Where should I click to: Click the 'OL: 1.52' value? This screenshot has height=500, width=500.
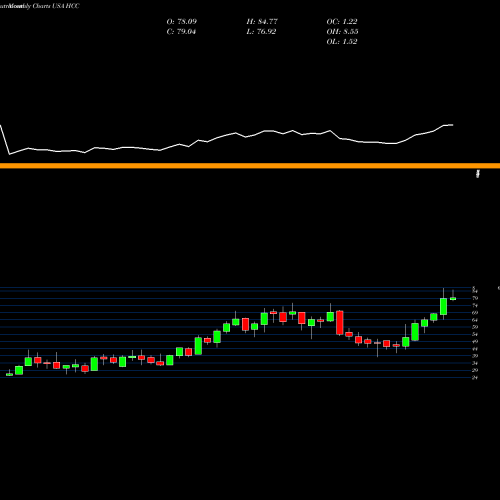342,42
